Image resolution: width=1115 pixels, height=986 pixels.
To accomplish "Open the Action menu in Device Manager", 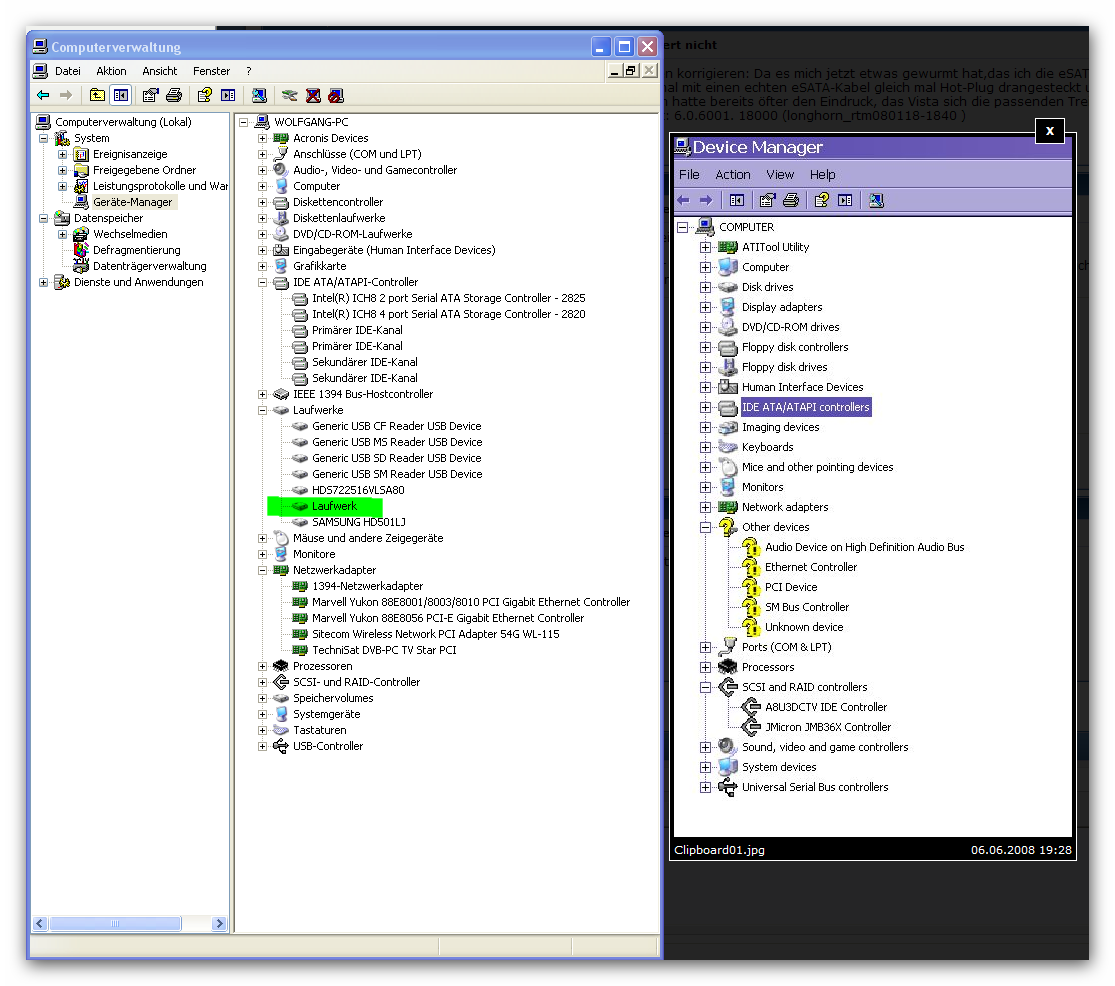I will (732, 174).
